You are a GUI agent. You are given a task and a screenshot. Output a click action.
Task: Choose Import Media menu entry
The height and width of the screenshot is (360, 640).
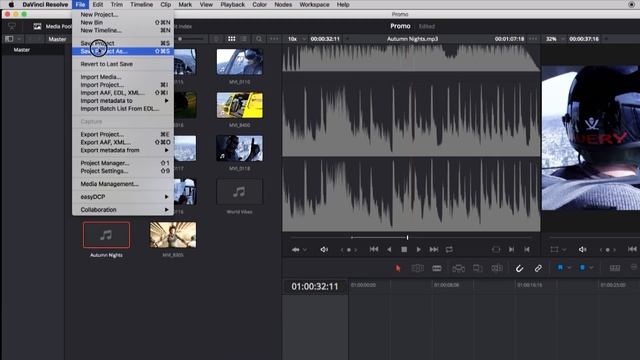tap(123, 77)
